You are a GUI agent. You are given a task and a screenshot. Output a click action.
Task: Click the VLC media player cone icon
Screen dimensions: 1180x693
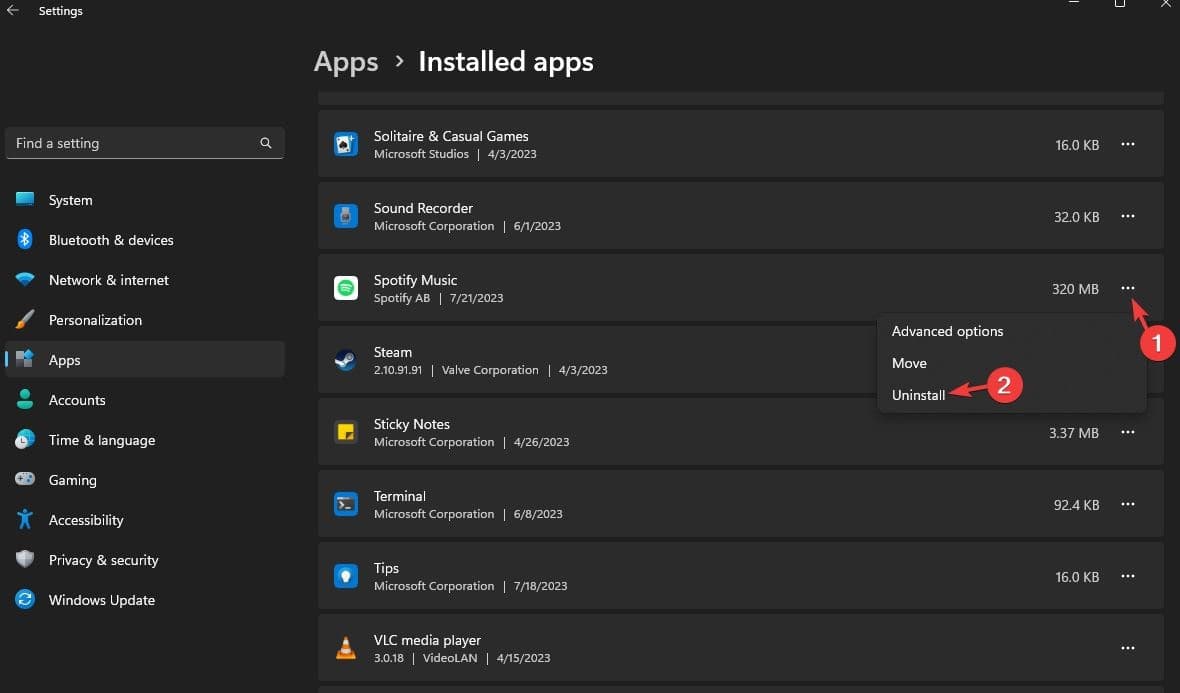[x=345, y=648]
